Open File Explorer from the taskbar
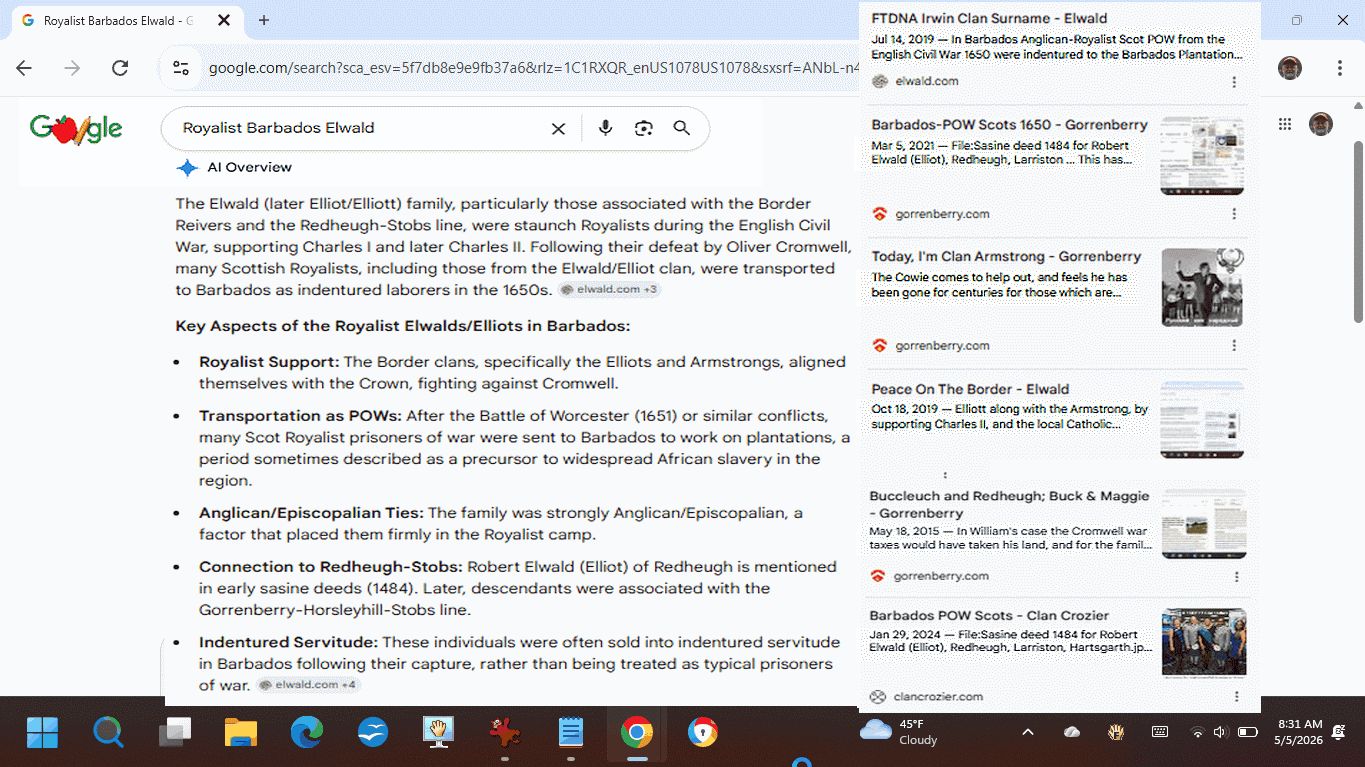 (x=241, y=733)
